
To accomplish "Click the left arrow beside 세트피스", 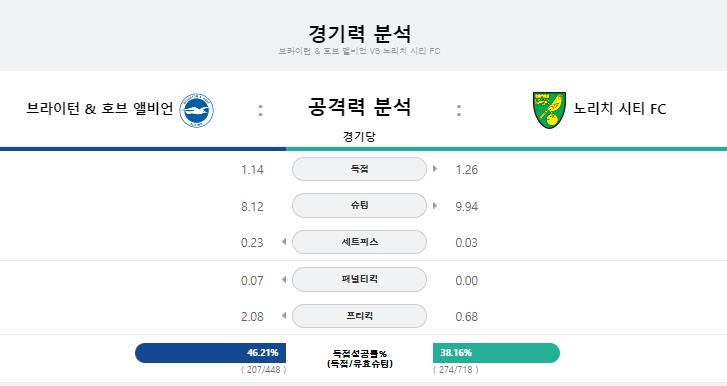I will coord(284,241).
